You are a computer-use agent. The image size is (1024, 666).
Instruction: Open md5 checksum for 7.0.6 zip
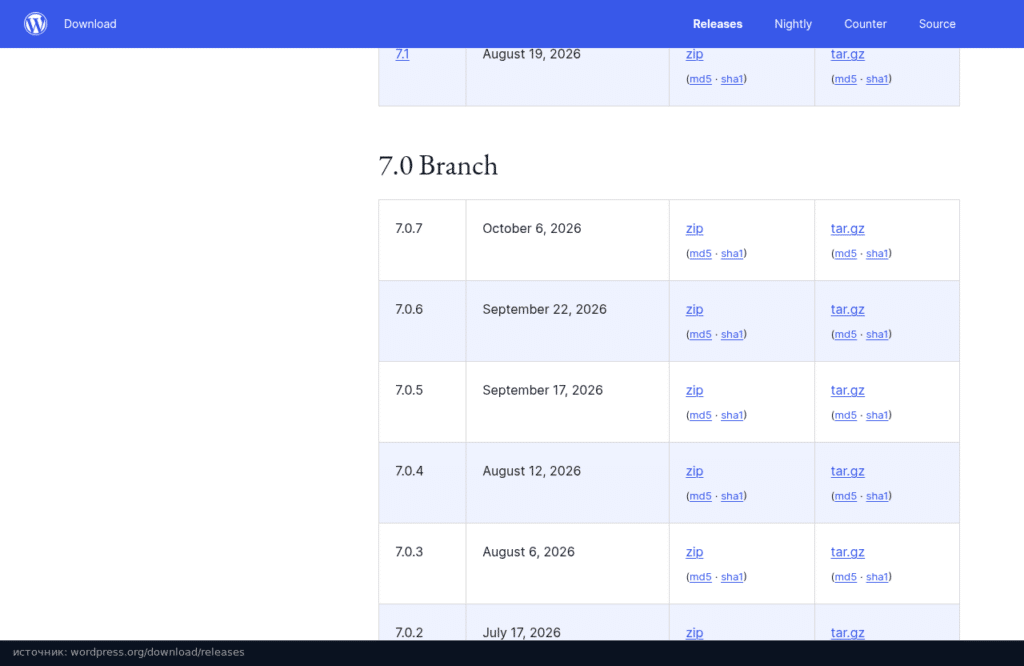700,334
